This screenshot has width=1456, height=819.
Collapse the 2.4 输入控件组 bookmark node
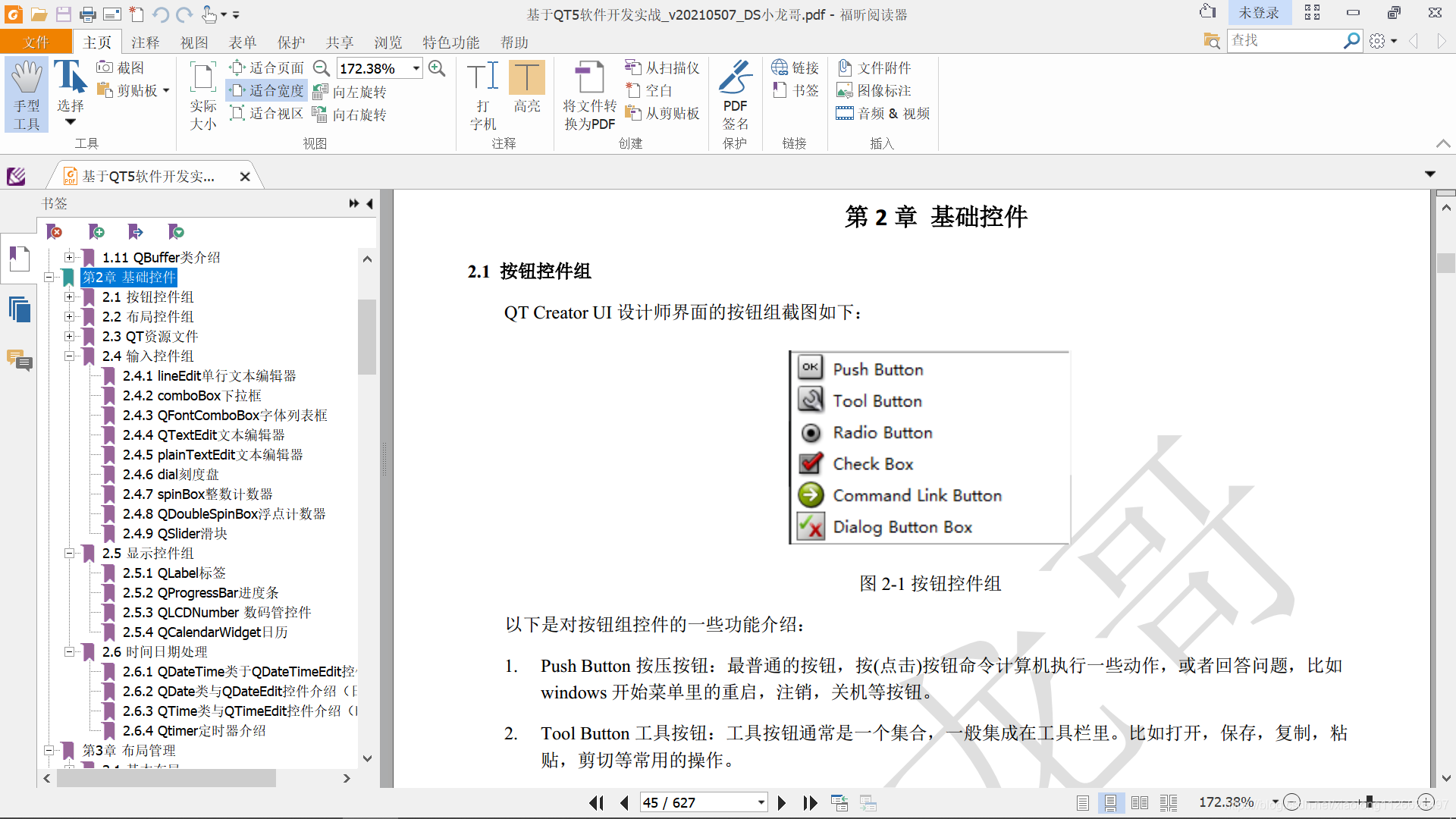pyautogui.click(x=69, y=356)
